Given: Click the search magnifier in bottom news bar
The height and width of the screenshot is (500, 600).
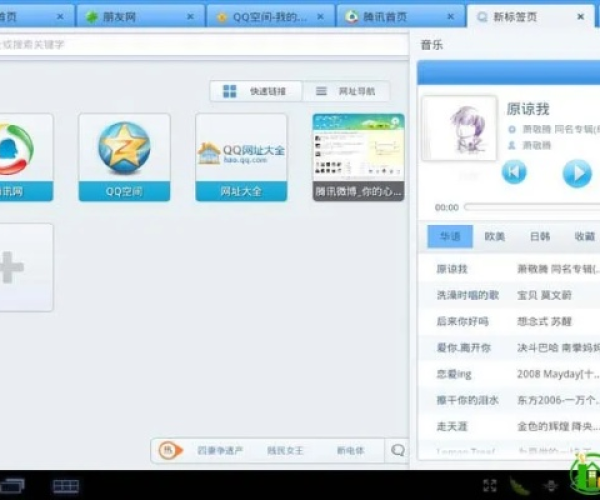Looking at the screenshot, I should point(398,450).
